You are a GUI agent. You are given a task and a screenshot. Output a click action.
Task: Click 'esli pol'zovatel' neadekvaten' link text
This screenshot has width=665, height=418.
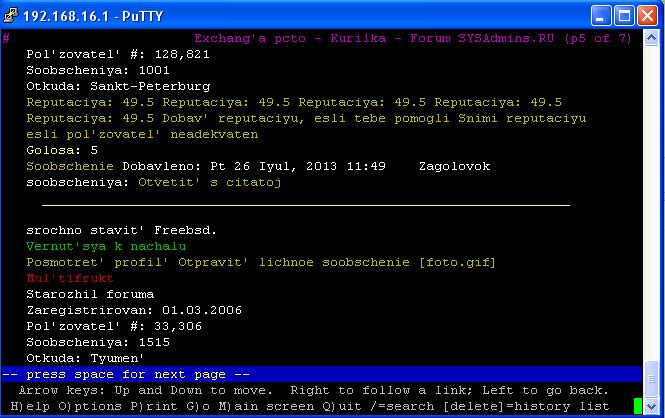pyautogui.click(x=142, y=134)
